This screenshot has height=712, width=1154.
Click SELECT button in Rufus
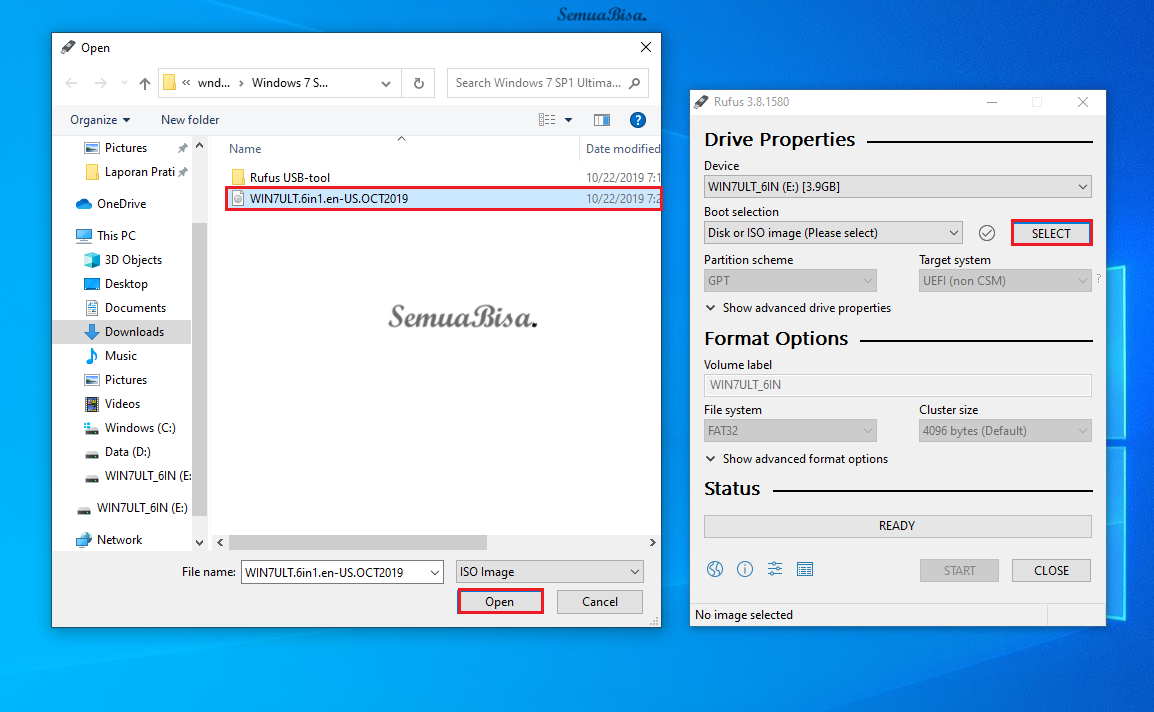(x=1051, y=233)
